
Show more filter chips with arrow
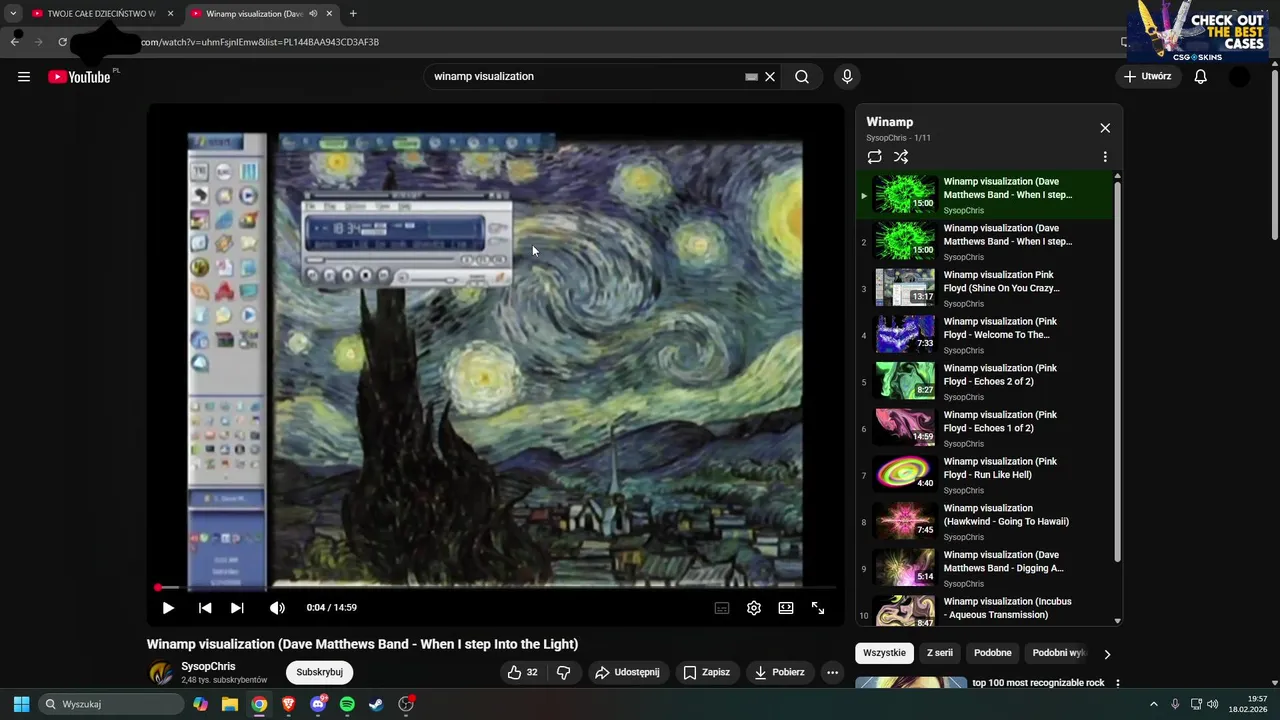click(1107, 654)
